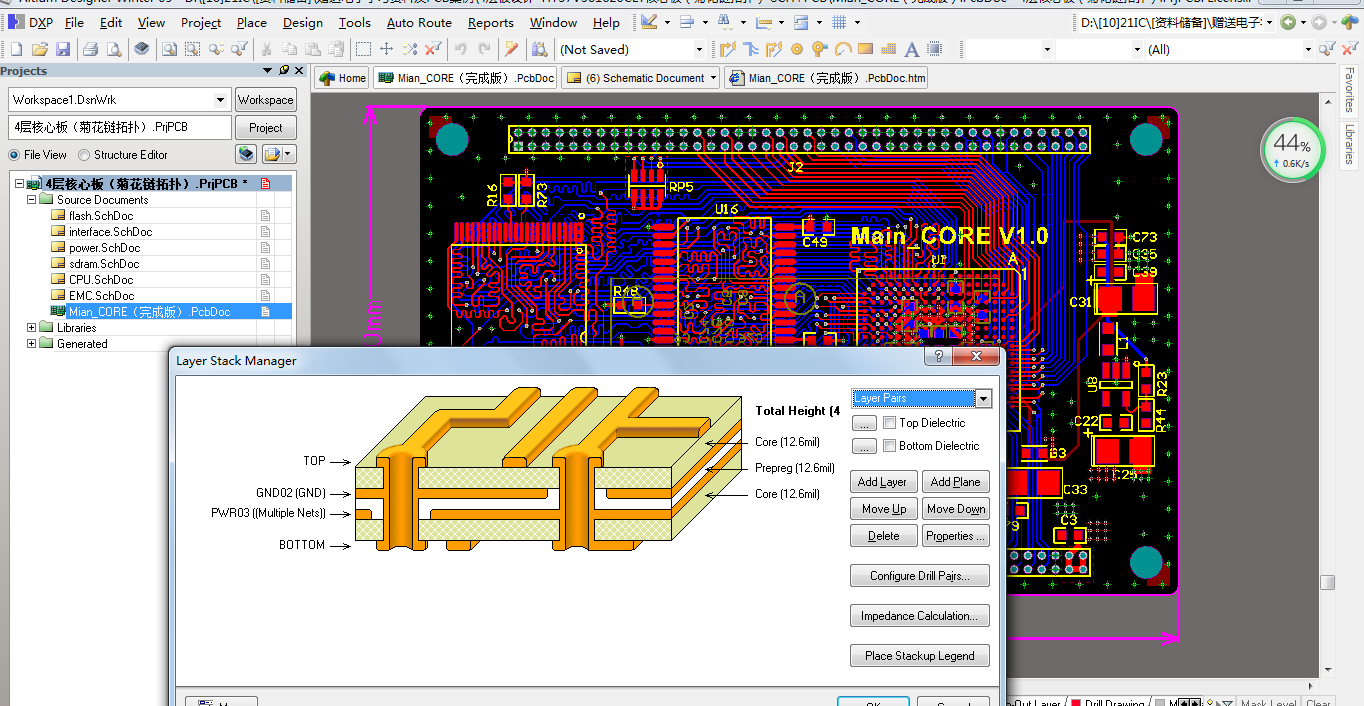The height and width of the screenshot is (706, 1364).
Task: Click the Add Layer button
Action: coord(883,482)
